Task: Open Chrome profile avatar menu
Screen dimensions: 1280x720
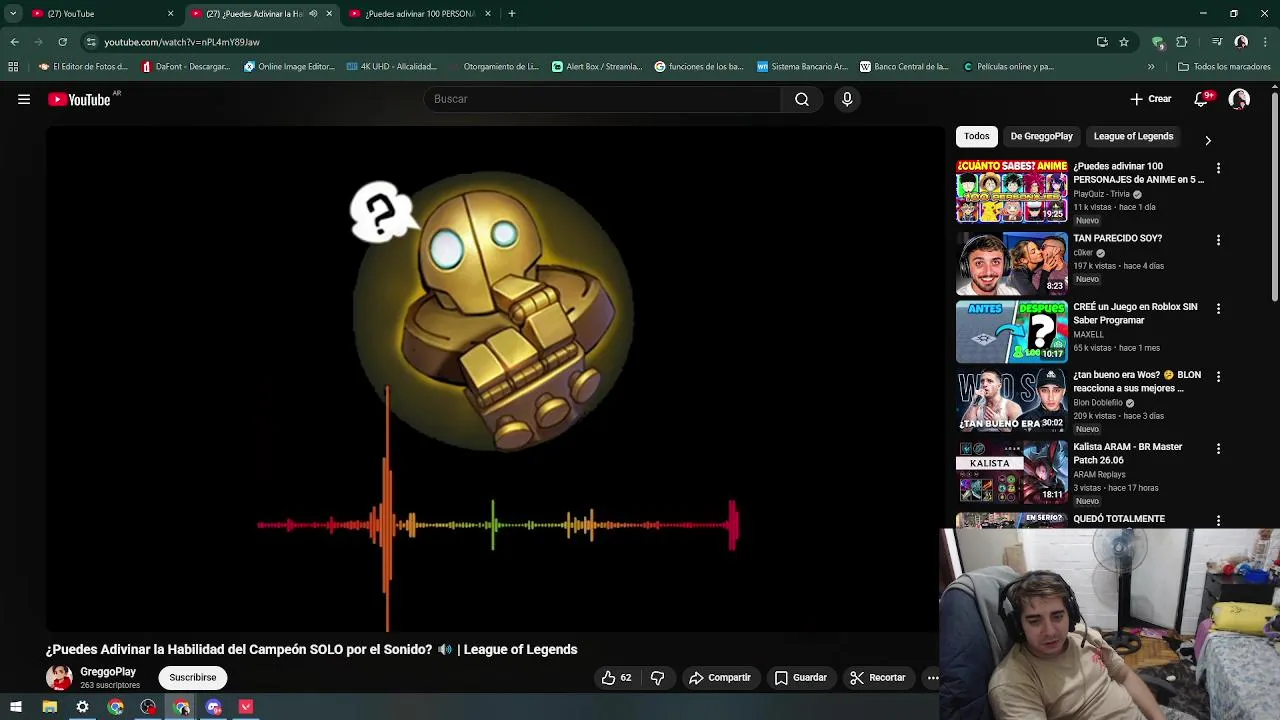Action: [x=1241, y=42]
